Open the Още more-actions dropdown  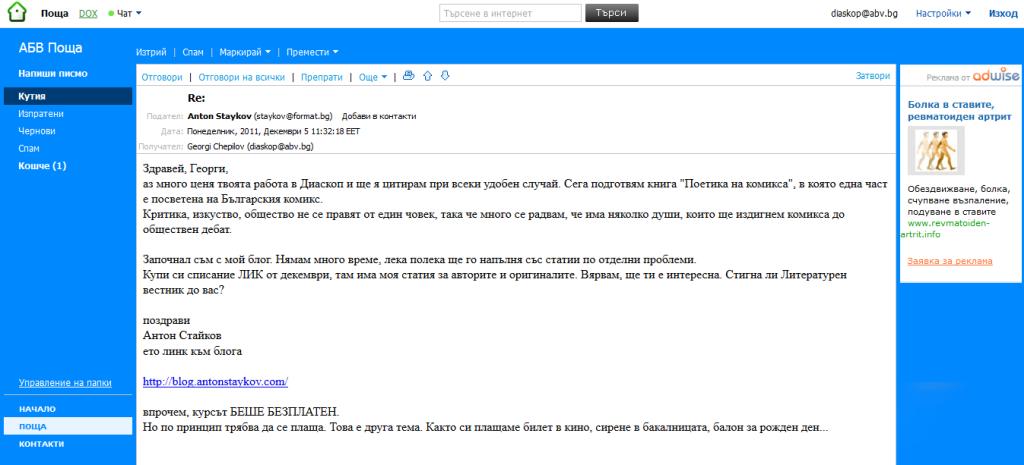click(373, 77)
